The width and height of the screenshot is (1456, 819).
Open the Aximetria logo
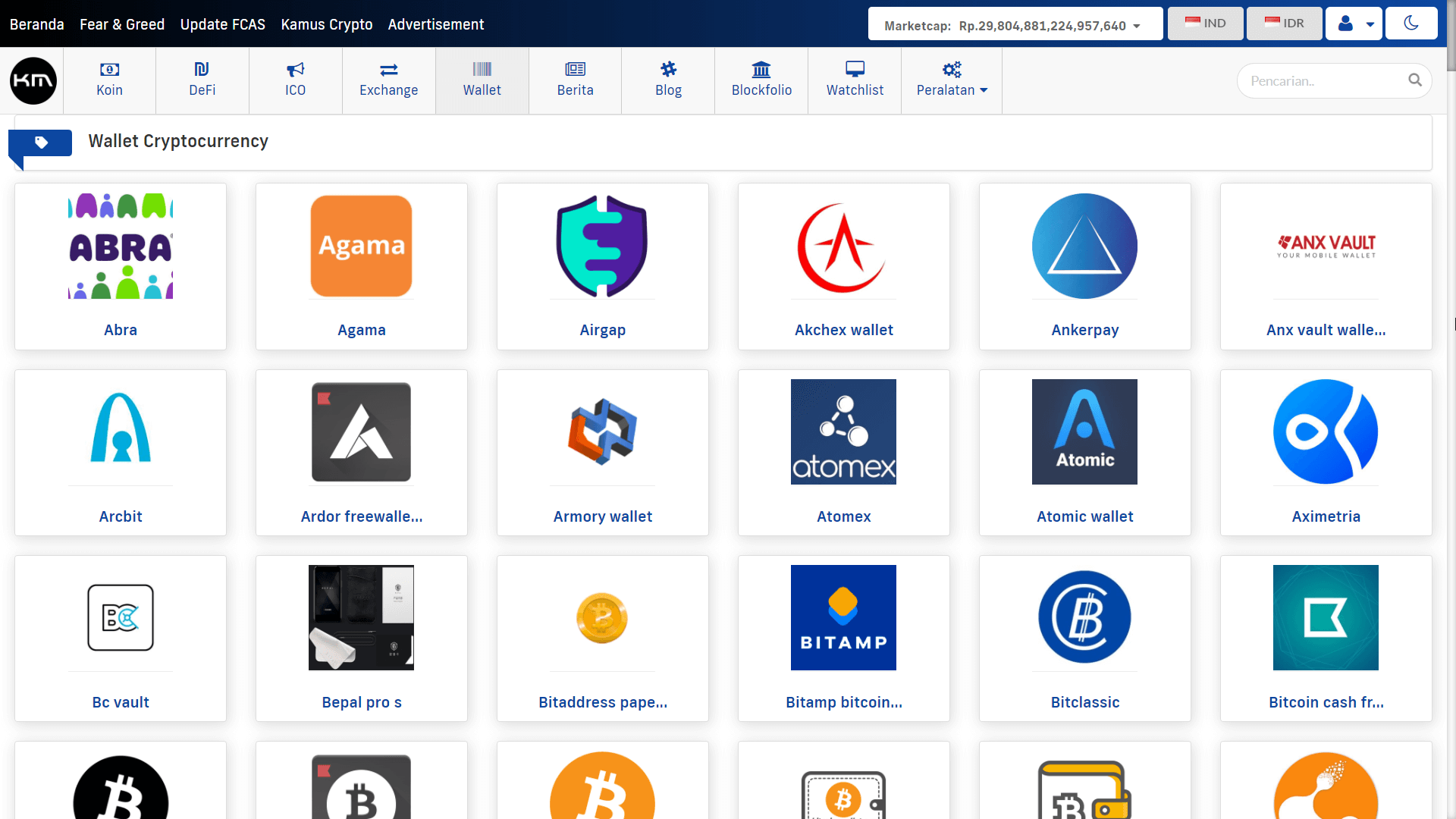coord(1326,431)
